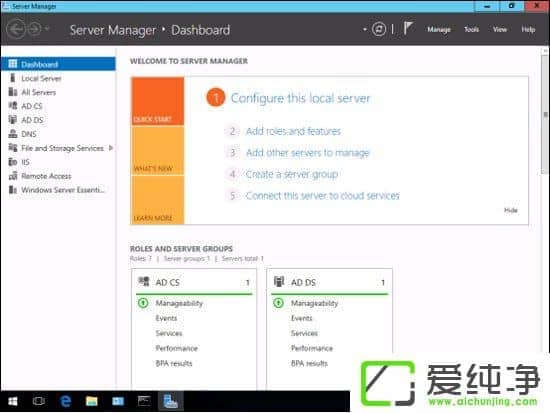
Task: Click Configure this local server link
Action: coord(300,98)
